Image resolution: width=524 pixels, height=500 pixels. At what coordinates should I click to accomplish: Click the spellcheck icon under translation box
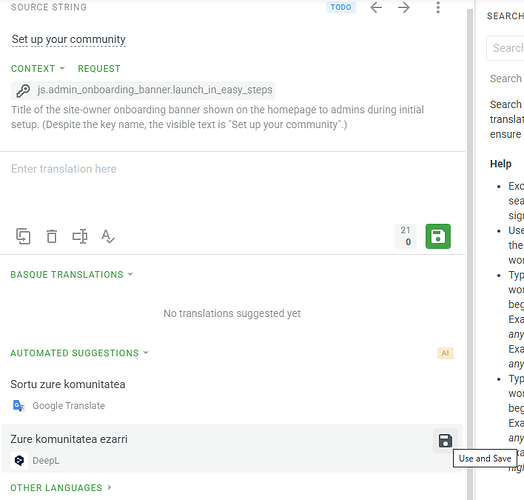pyautogui.click(x=108, y=236)
